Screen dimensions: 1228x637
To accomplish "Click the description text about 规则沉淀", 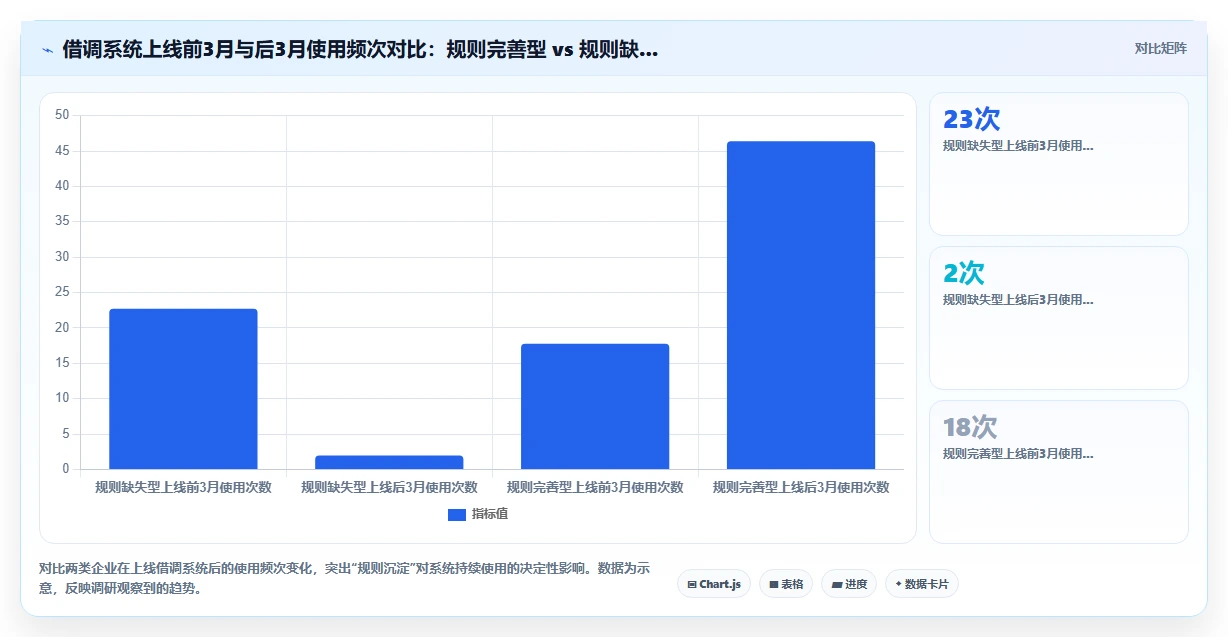I will 345,578.
